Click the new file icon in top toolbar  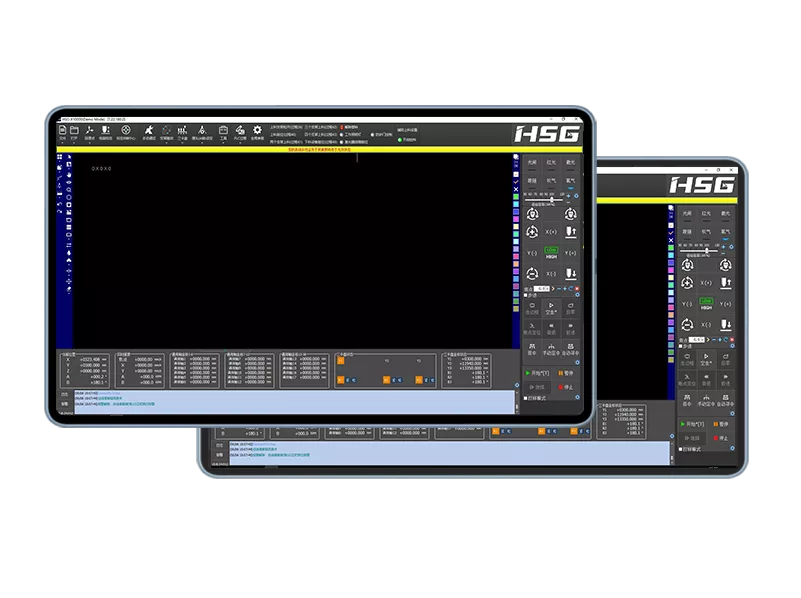pos(62,130)
